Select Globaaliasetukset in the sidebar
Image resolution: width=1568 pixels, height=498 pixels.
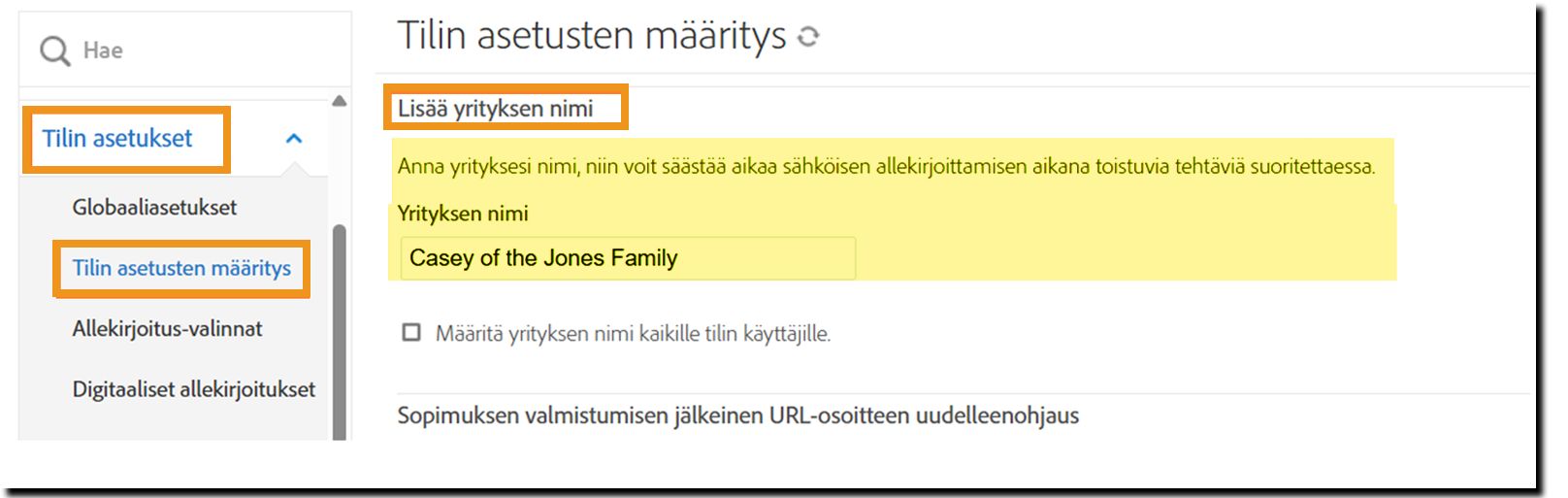click(154, 207)
